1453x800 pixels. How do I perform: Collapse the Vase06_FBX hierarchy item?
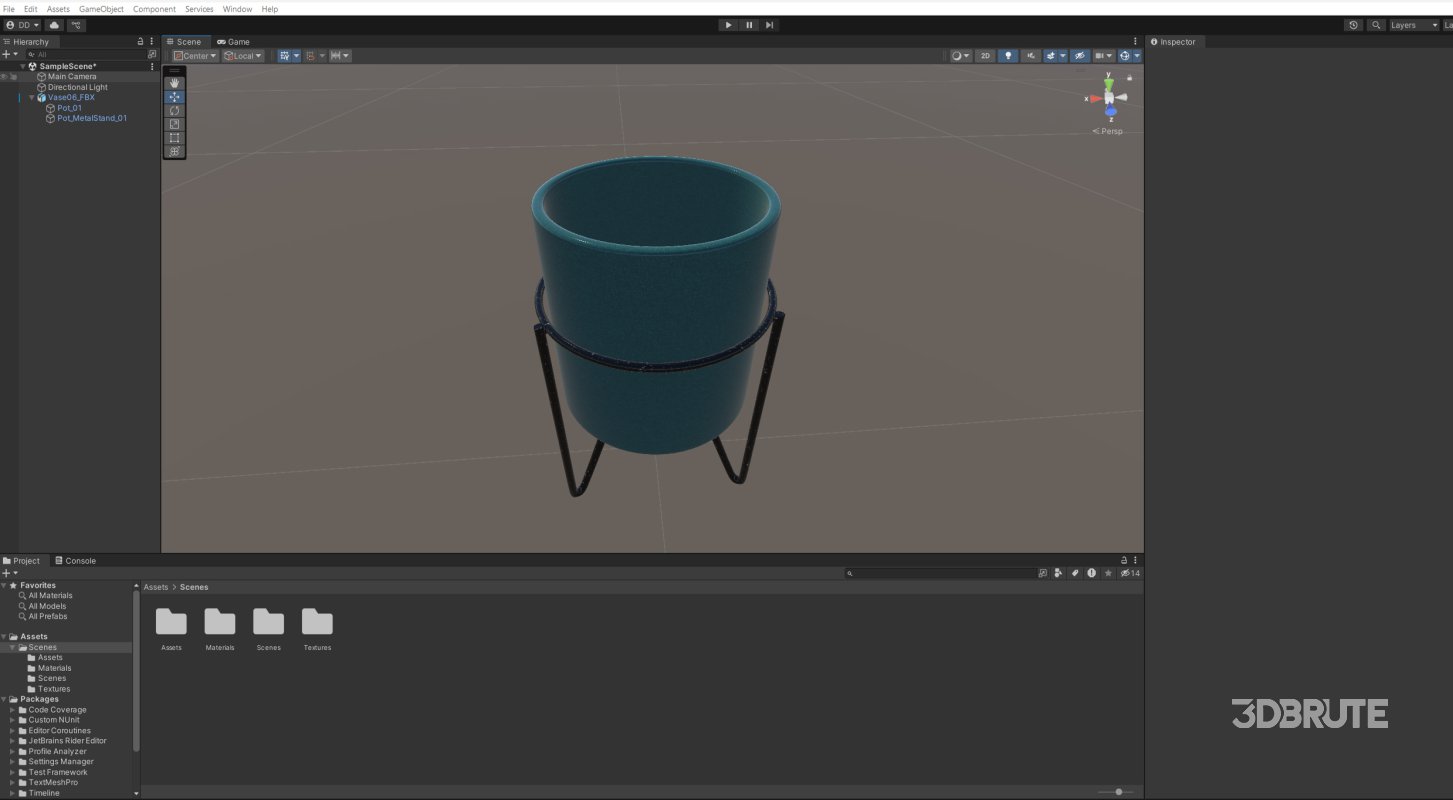(x=31, y=97)
